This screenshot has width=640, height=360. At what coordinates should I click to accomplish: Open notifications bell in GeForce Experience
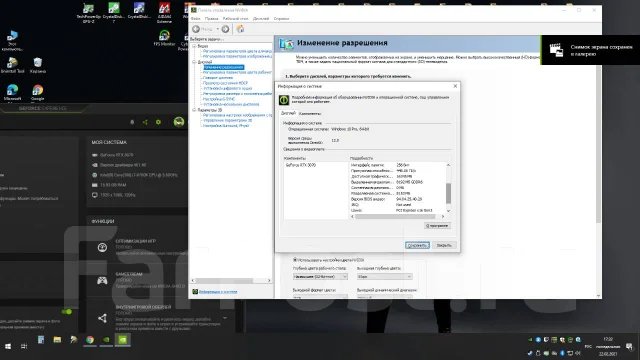[x=132, y=122]
